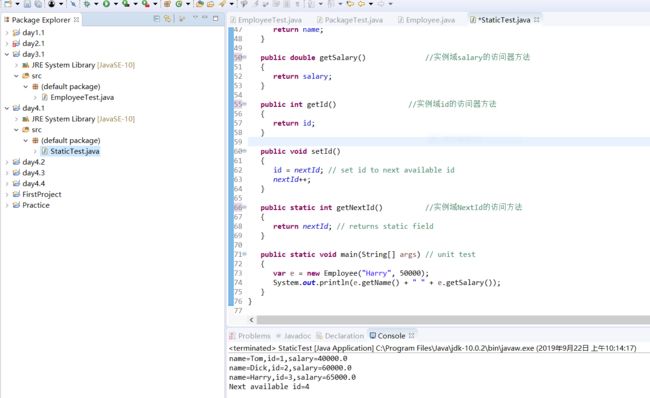
Task: Click the New file toolbar icon
Action: point(8,4)
